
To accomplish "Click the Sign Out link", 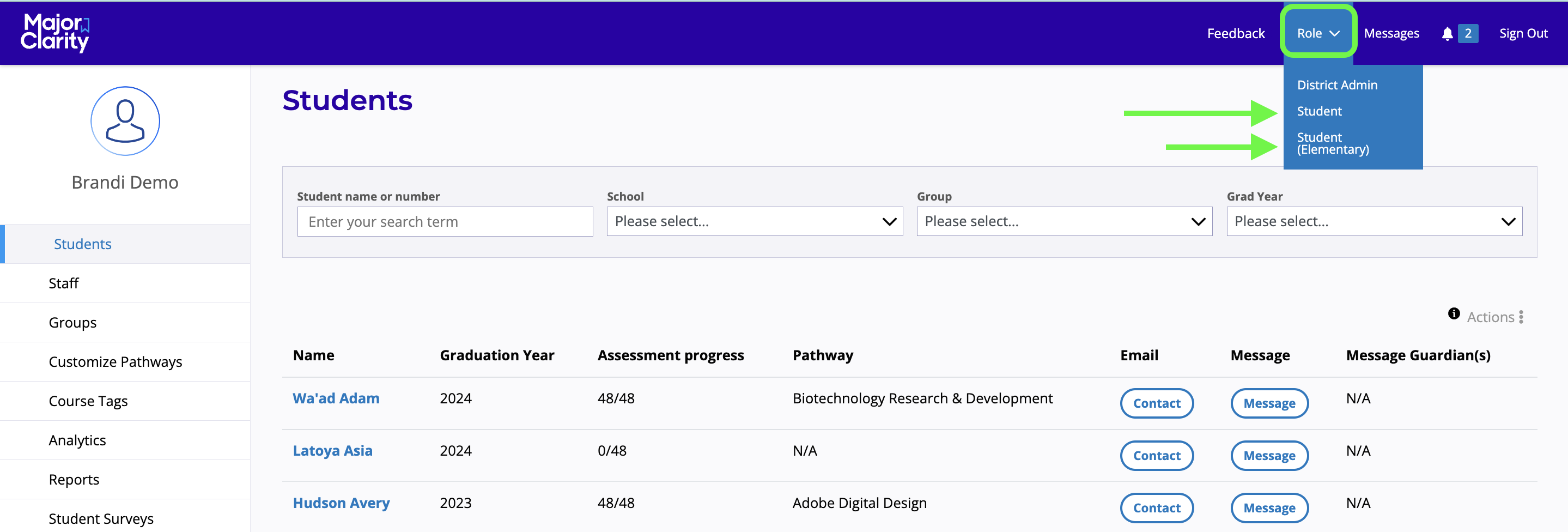I will tap(1522, 33).
